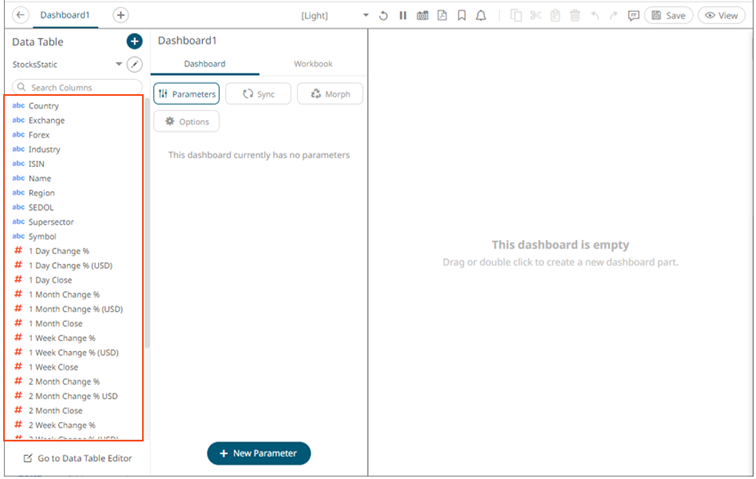Click the Save button
Viewport: 756px width, 479px height.
(669, 15)
